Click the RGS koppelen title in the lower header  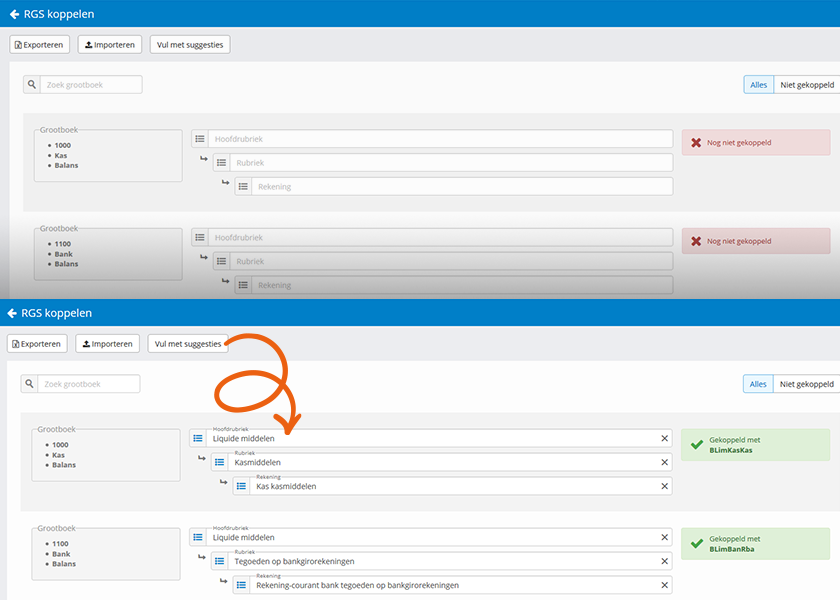[57, 313]
